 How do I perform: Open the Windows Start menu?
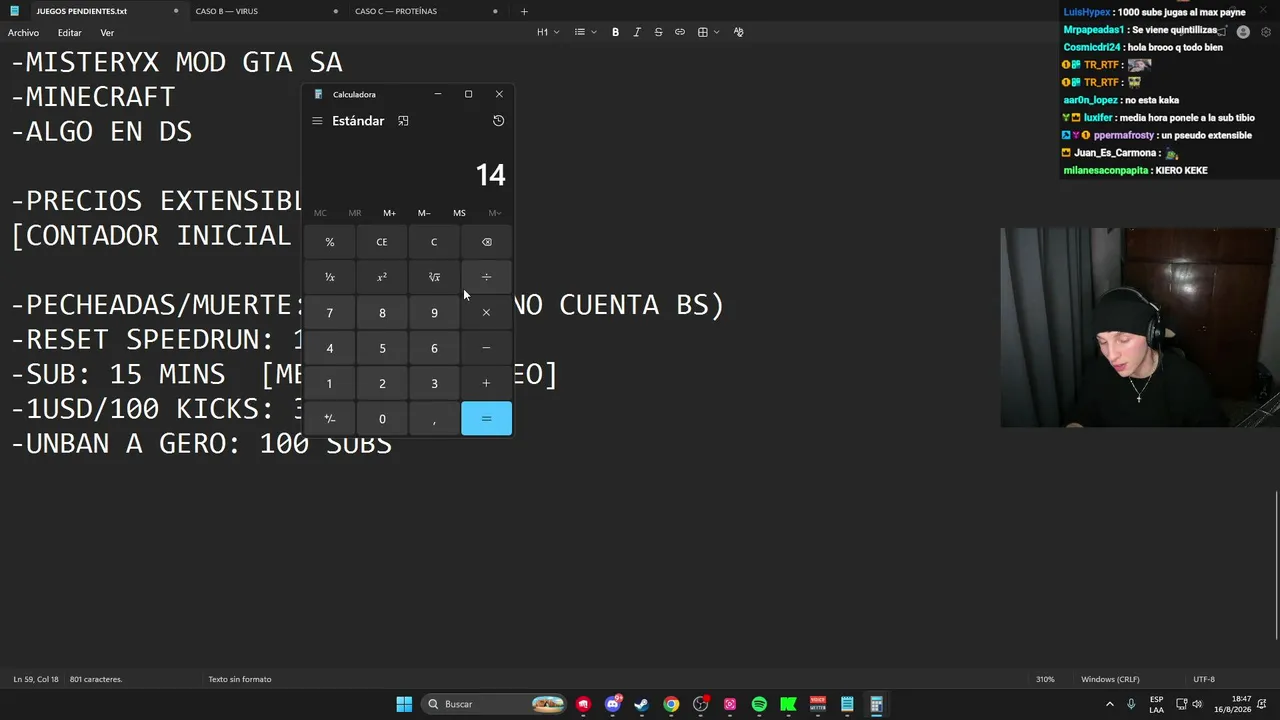pos(404,704)
